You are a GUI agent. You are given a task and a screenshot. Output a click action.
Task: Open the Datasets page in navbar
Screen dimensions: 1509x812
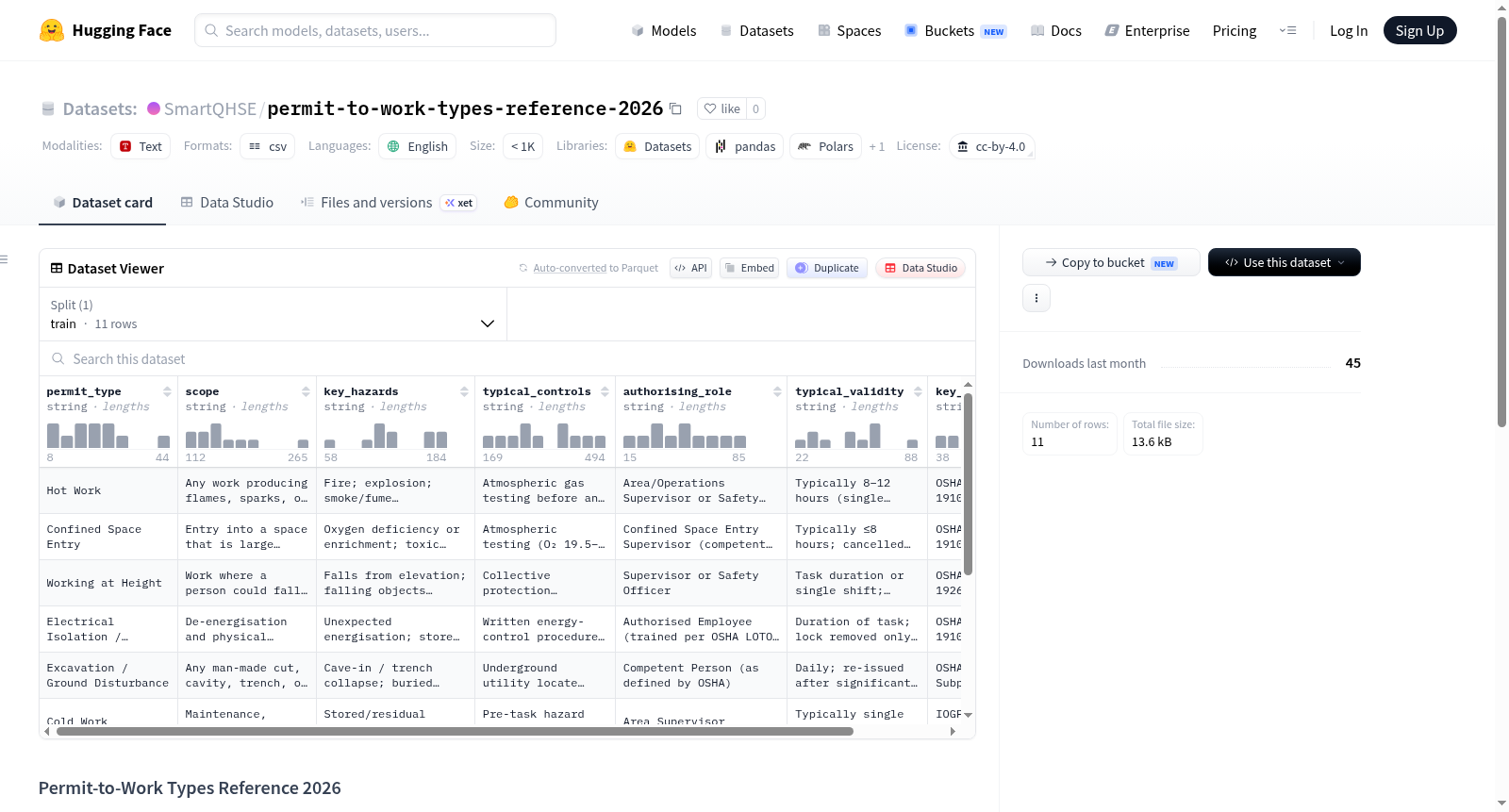pos(756,30)
